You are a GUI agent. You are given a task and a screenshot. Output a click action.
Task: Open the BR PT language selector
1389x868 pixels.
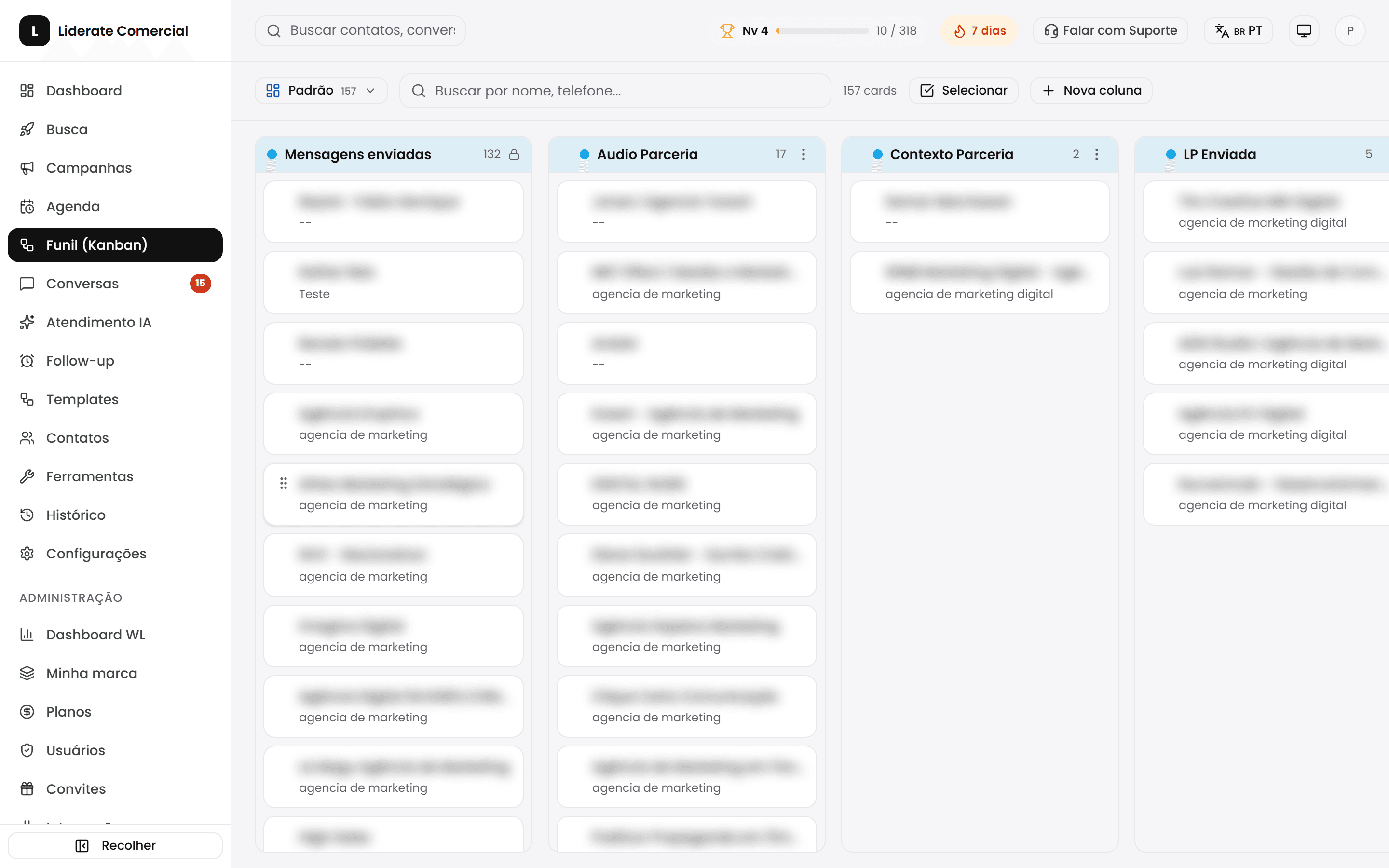click(1239, 30)
